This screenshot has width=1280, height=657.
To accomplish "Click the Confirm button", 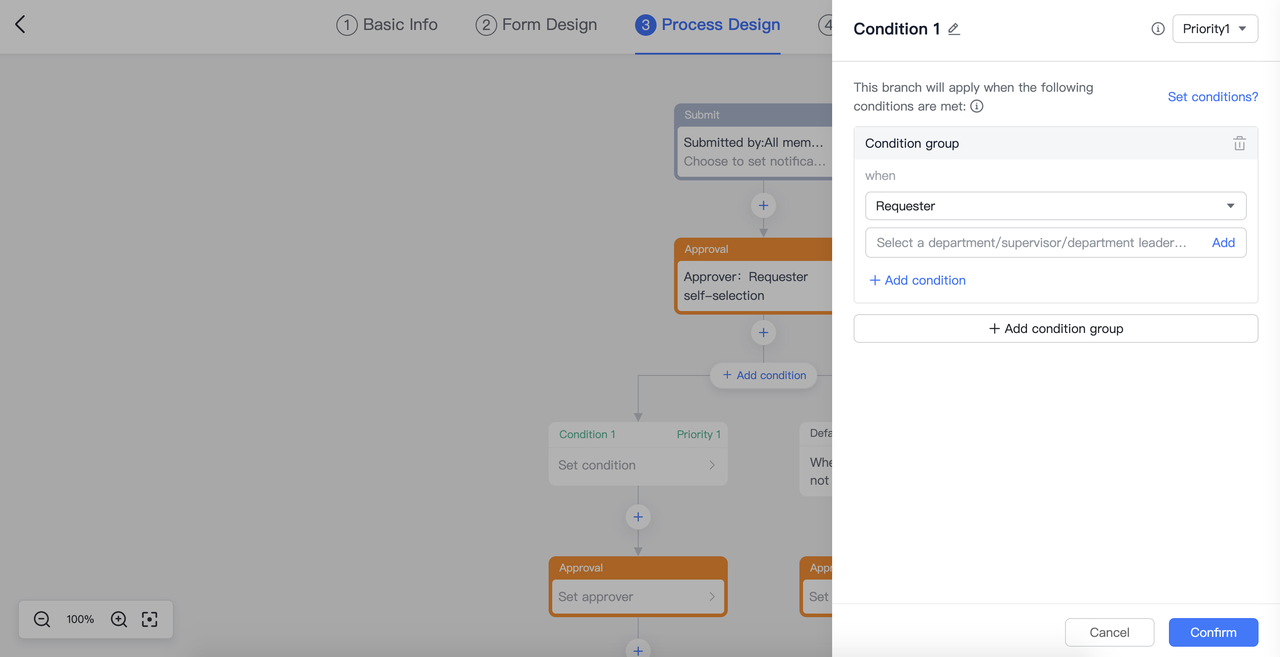I will (1213, 632).
